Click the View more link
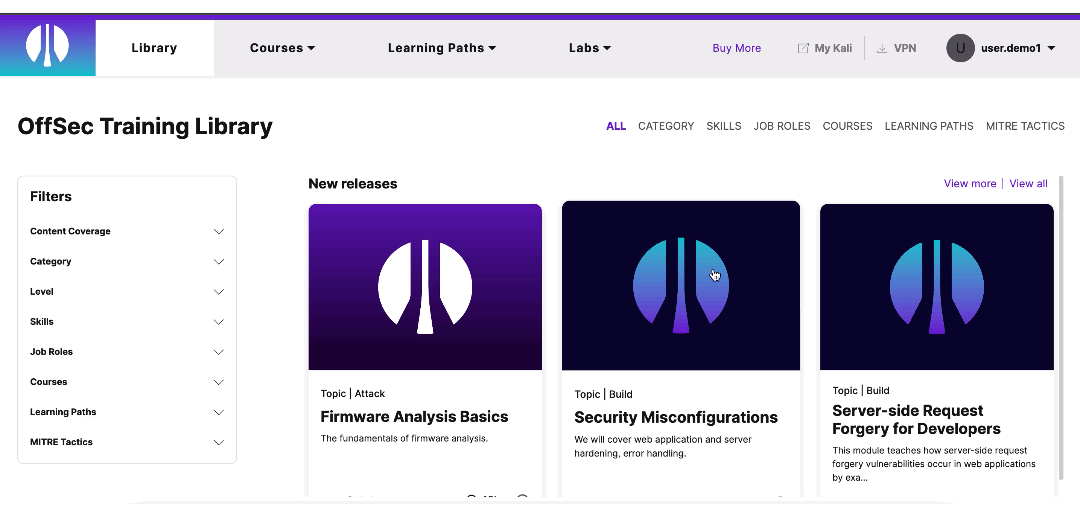 tap(970, 183)
